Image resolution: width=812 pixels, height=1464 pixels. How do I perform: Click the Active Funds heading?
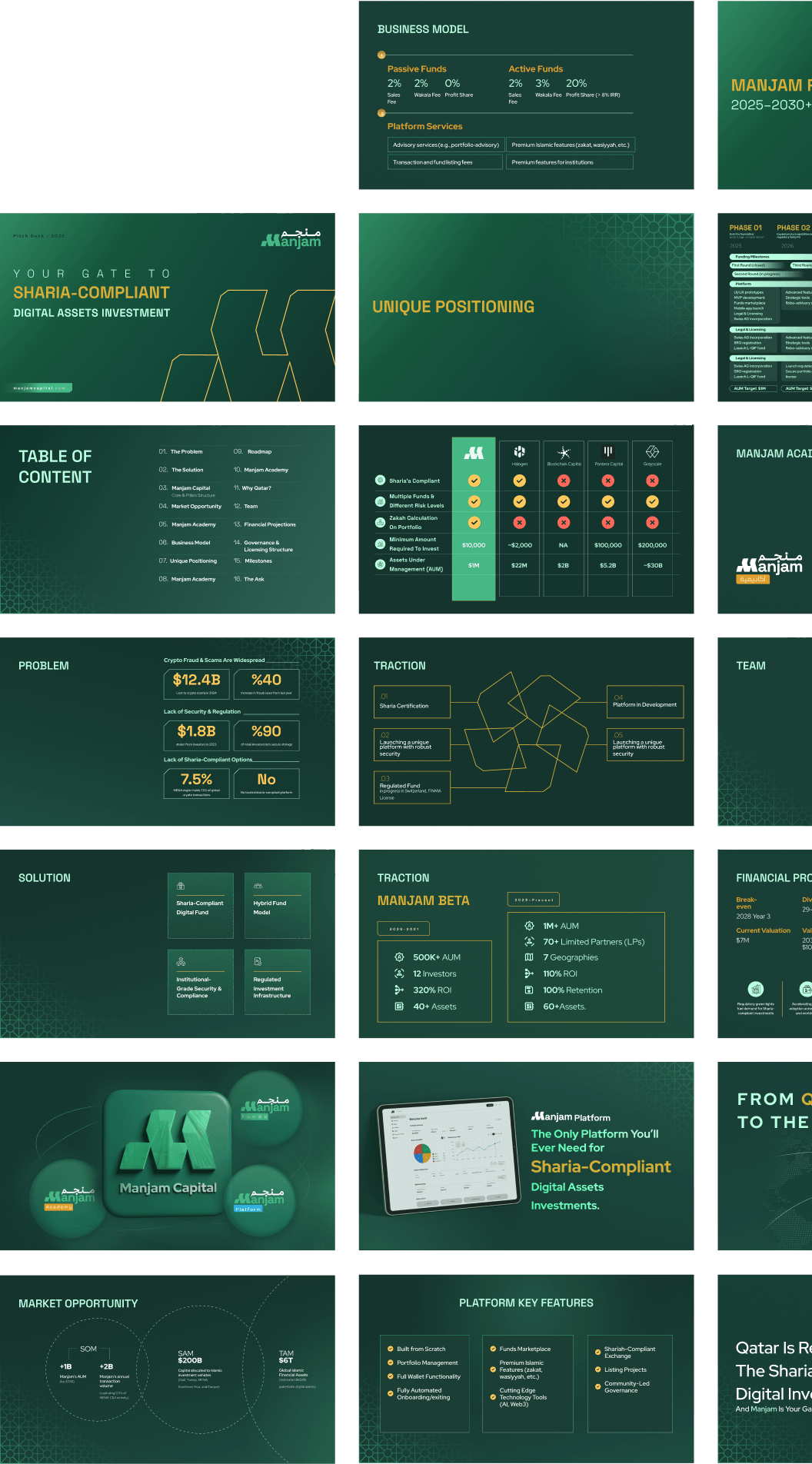click(x=536, y=69)
